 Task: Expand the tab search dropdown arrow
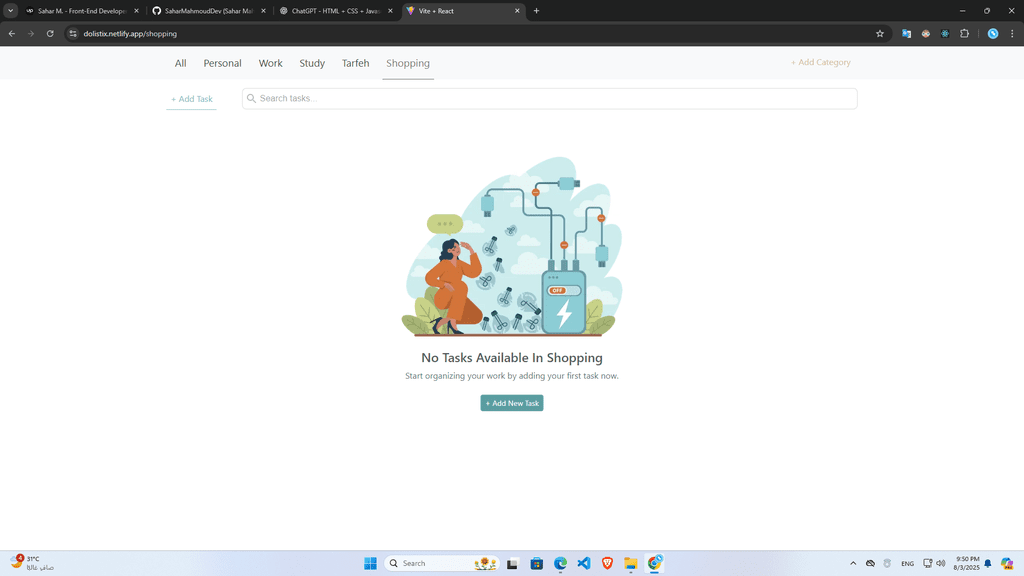coord(10,11)
